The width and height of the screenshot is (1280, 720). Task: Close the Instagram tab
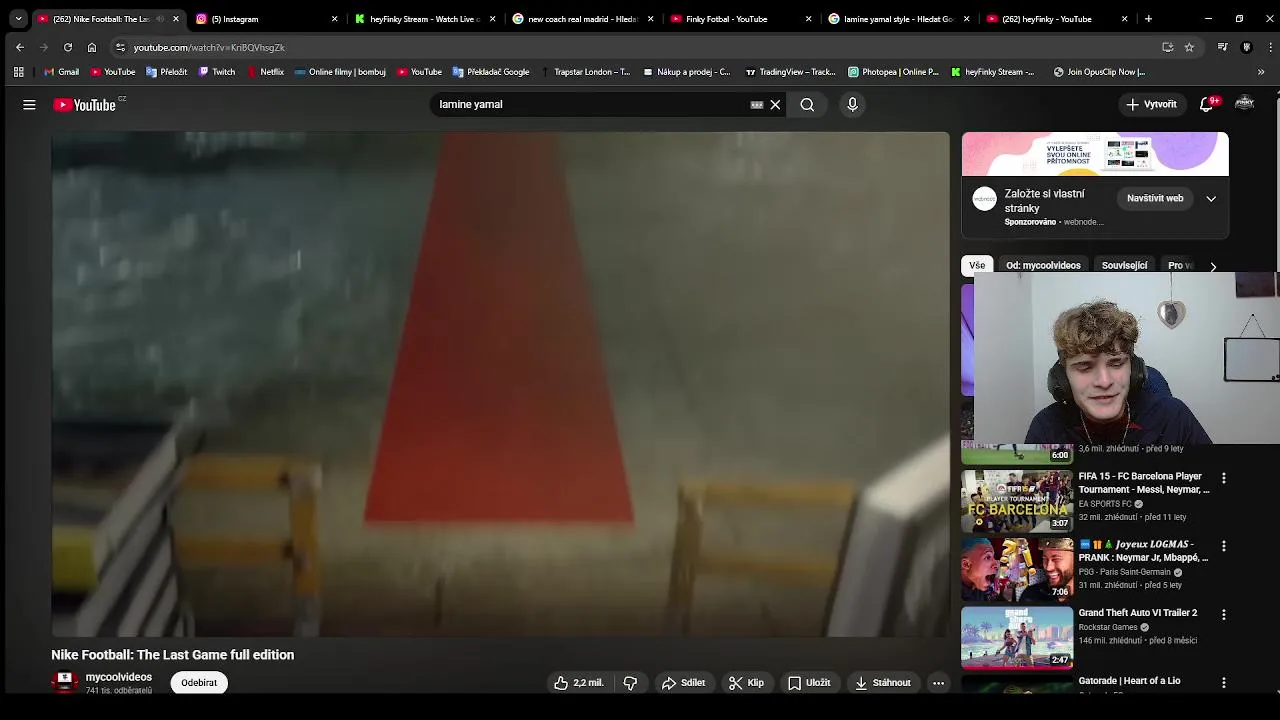tap(334, 19)
